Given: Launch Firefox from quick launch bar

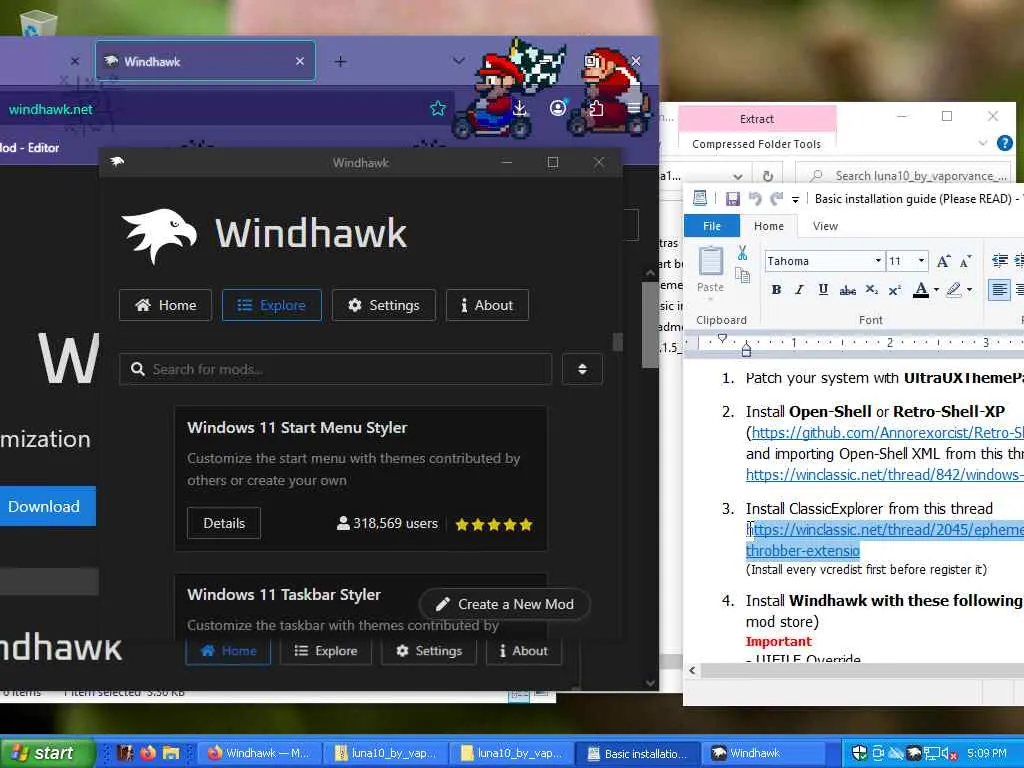Looking at the screenshot, I should point(148,753).
